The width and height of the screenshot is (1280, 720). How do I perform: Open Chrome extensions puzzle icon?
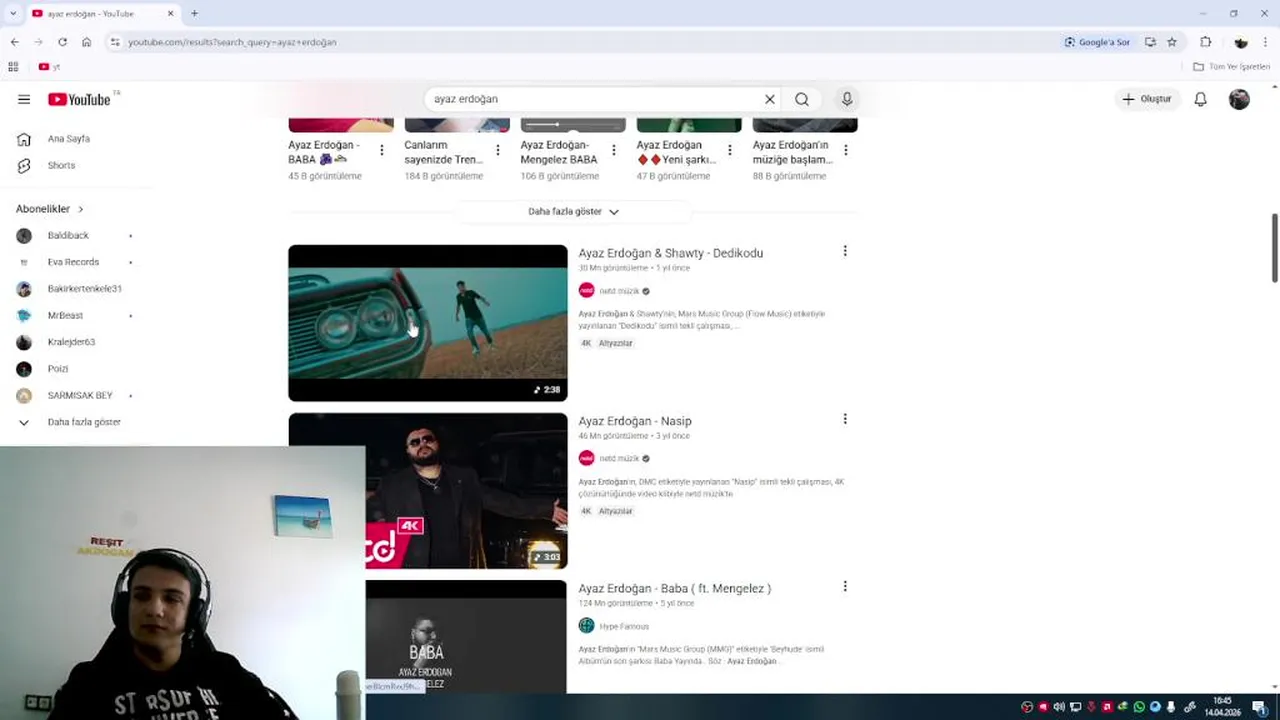(x=1205, y=42)
